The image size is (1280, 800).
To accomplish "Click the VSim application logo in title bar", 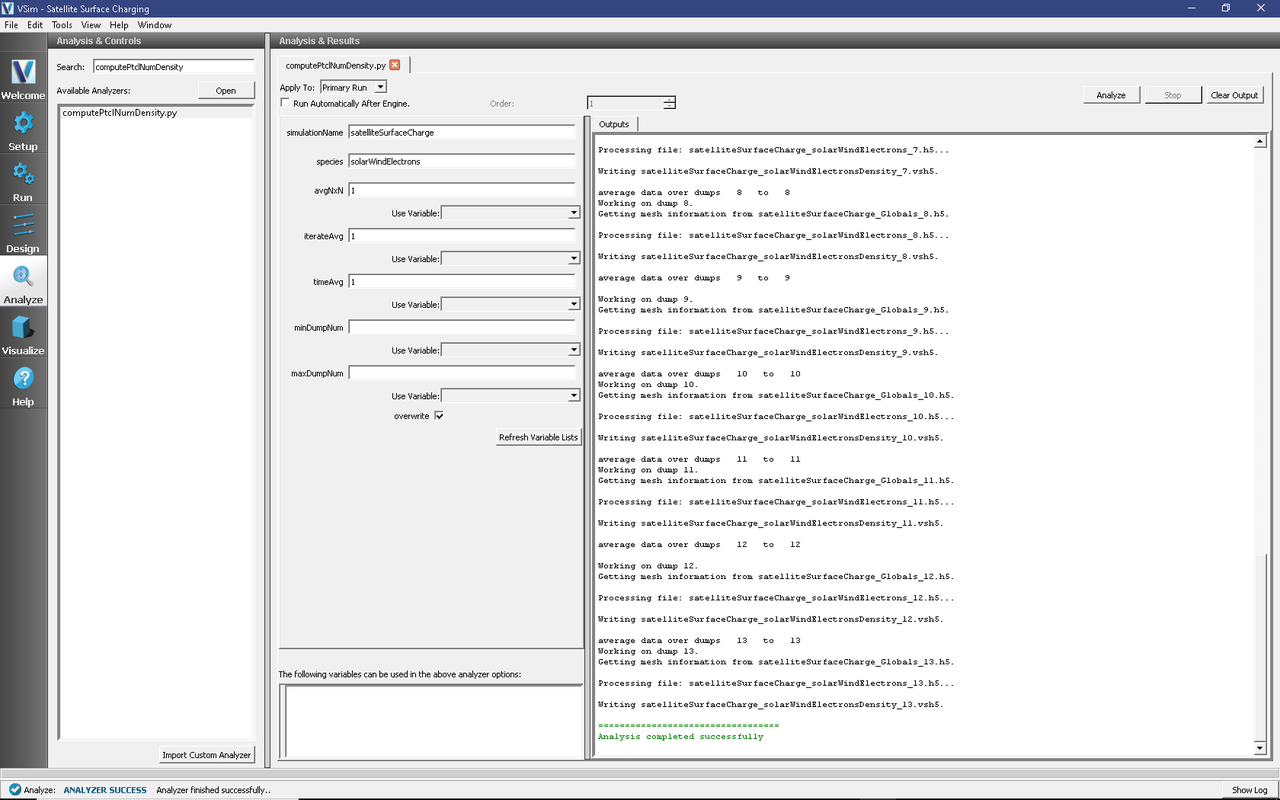I will [x=8, y=8].
